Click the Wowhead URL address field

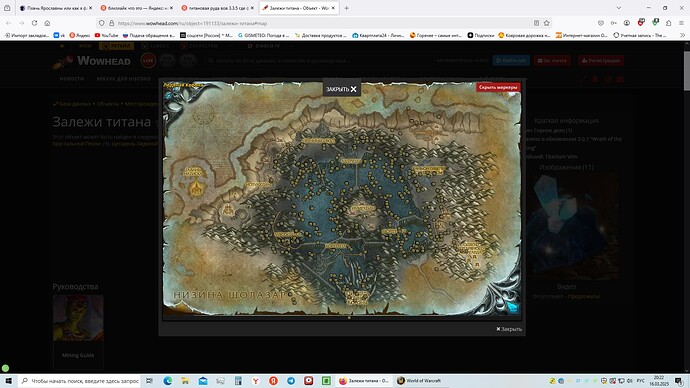(317, 23)
